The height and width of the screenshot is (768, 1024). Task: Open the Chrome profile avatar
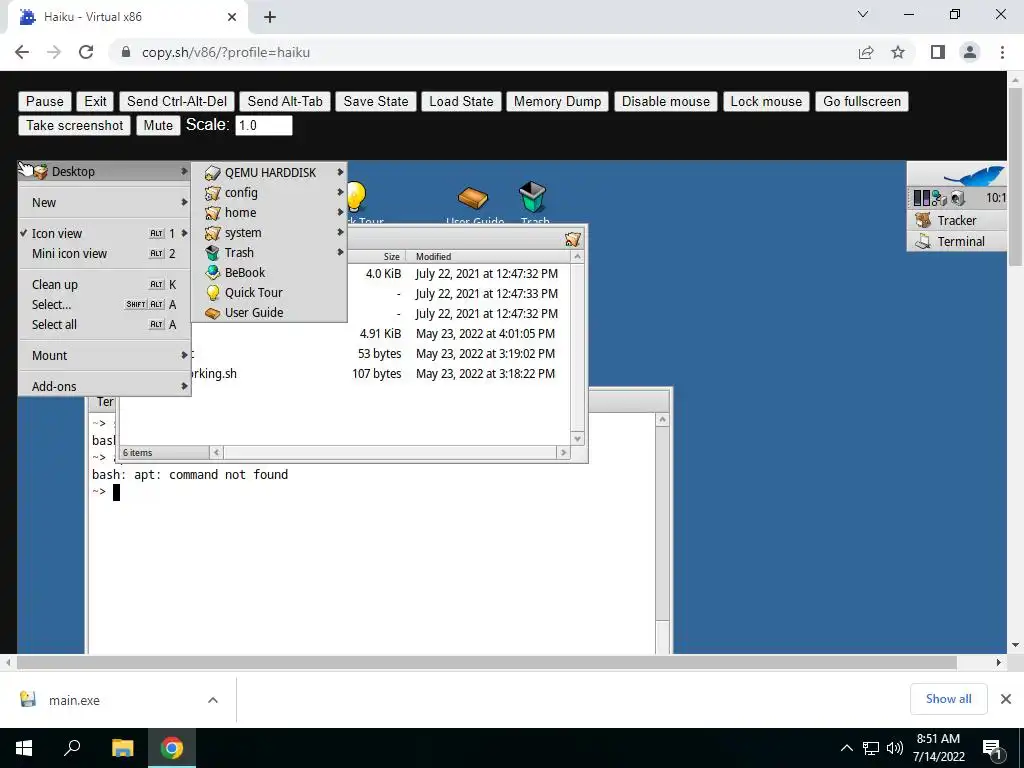970,52
